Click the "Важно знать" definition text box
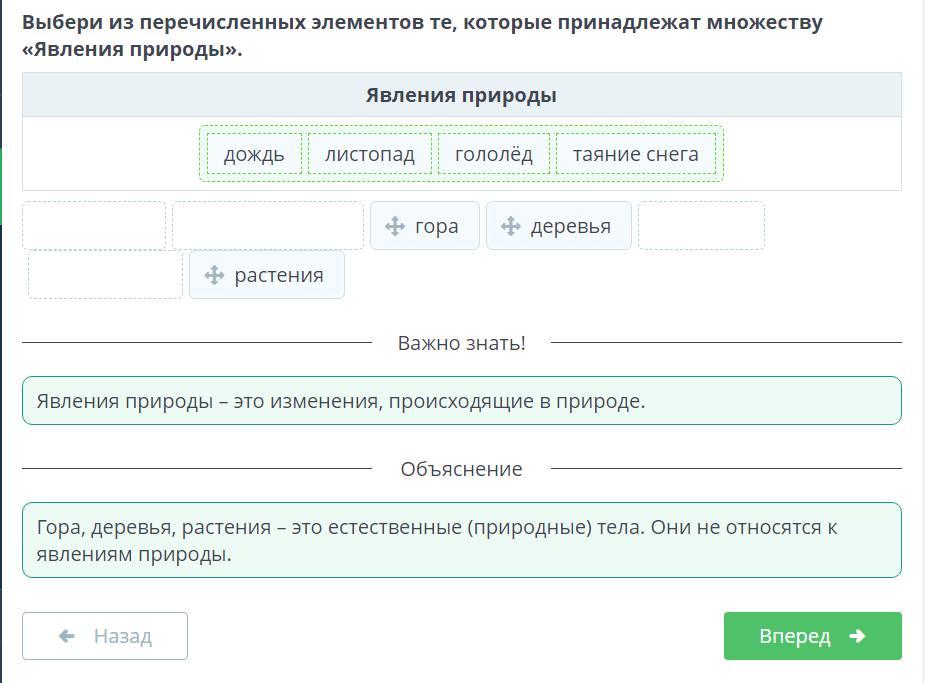Viewport: 925px width, 683px height. tap(461, 401)
